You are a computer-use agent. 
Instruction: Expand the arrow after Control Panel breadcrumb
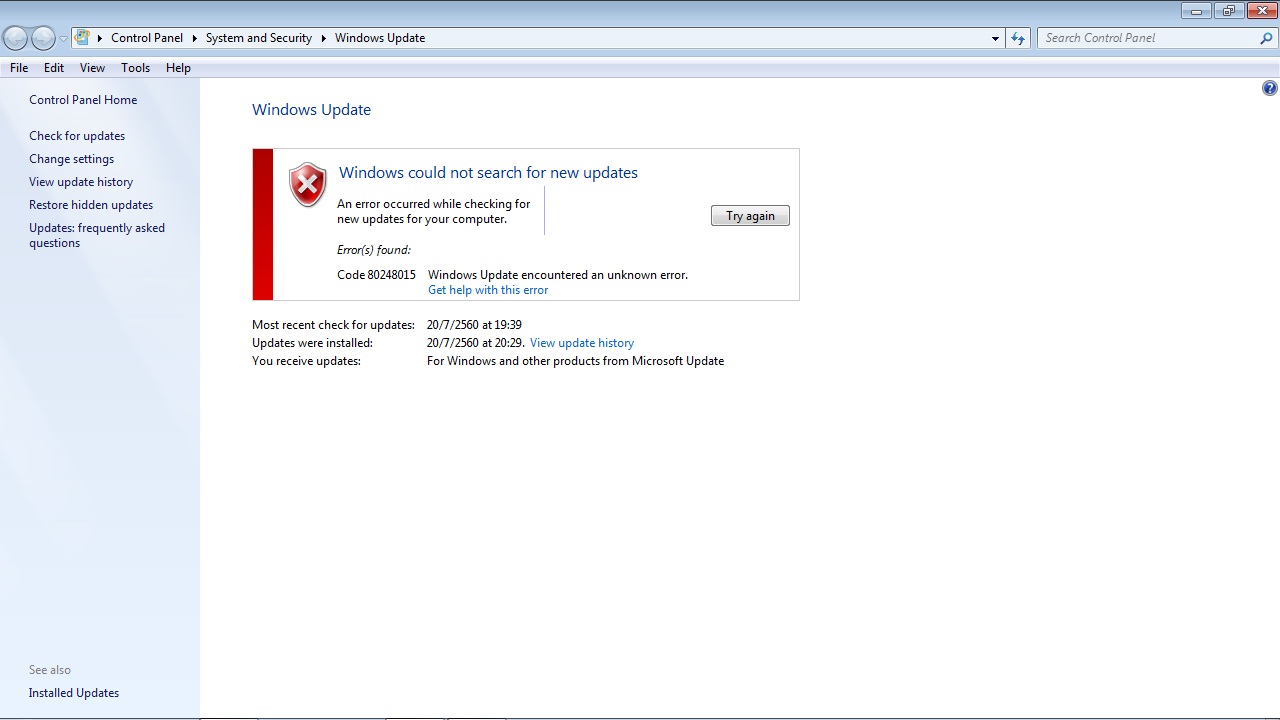point(194,38)
